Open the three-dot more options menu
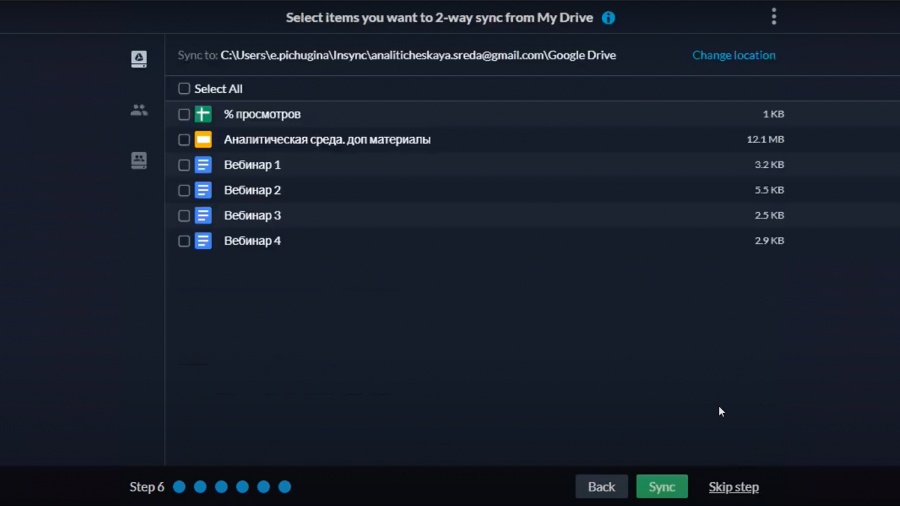The image size is (900, 506). (774, 17)
